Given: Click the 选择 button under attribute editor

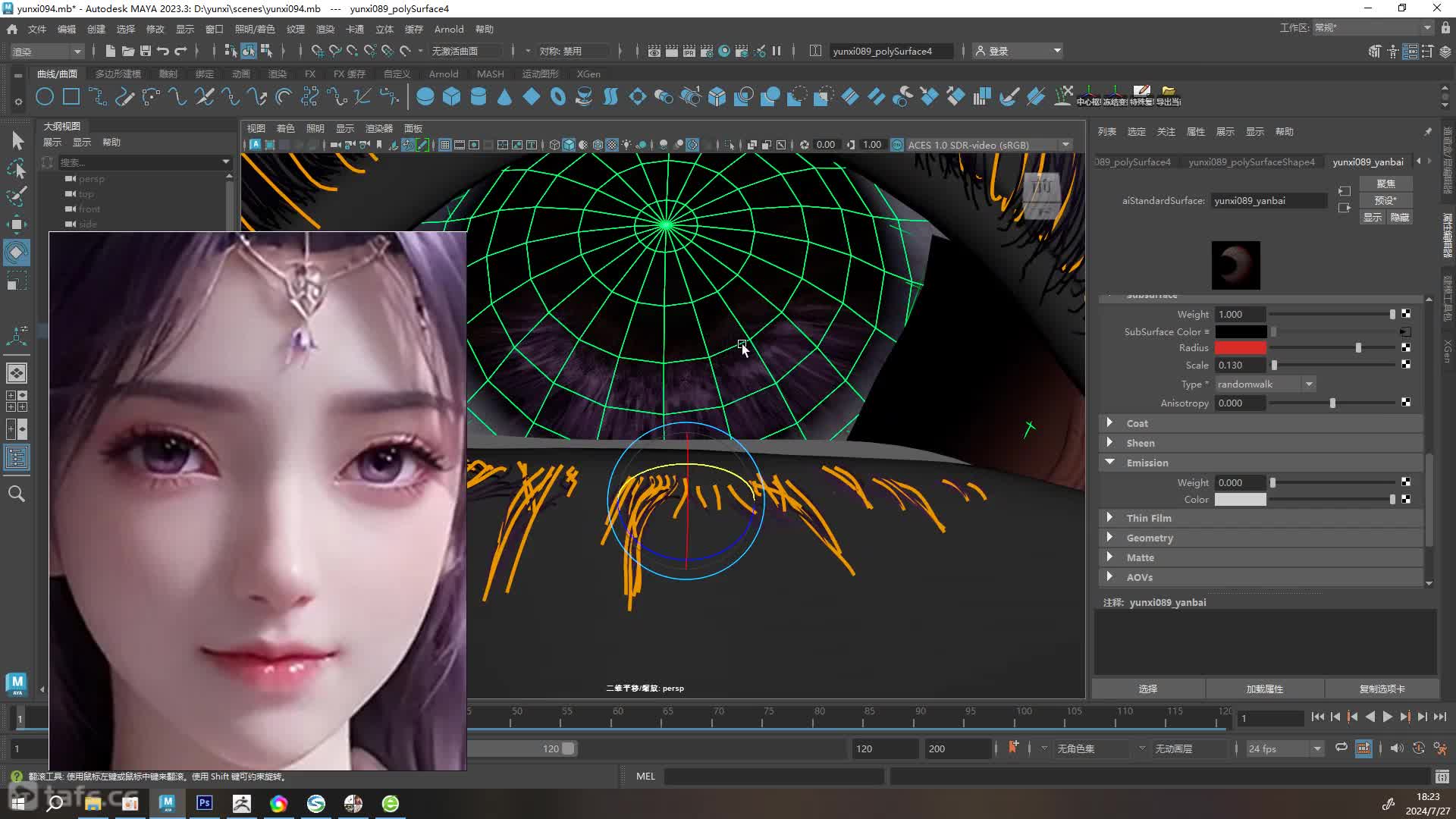Looking at the screenshot, I should click(1148, 689).
